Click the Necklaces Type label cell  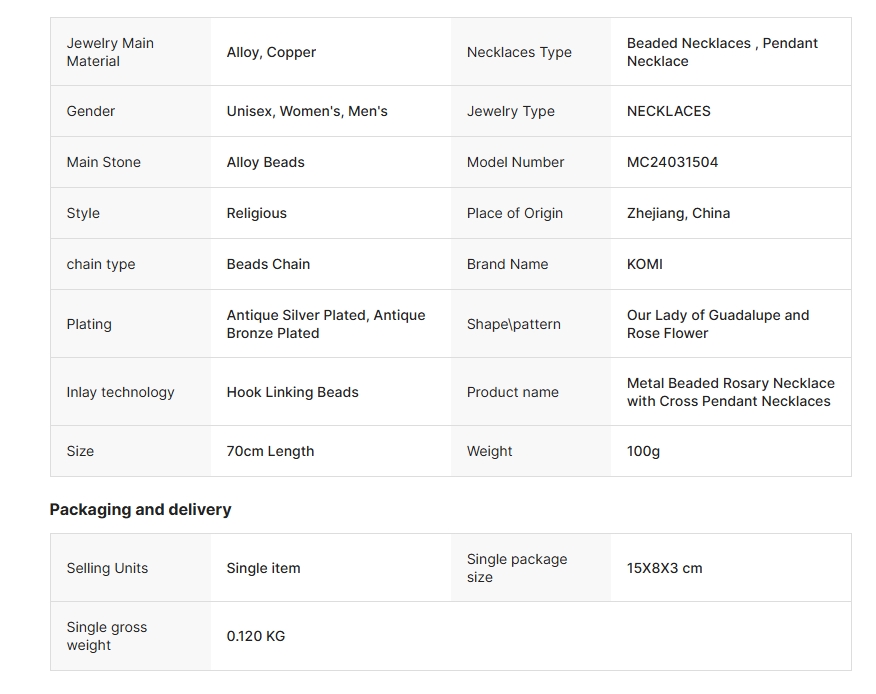point(519,52)
